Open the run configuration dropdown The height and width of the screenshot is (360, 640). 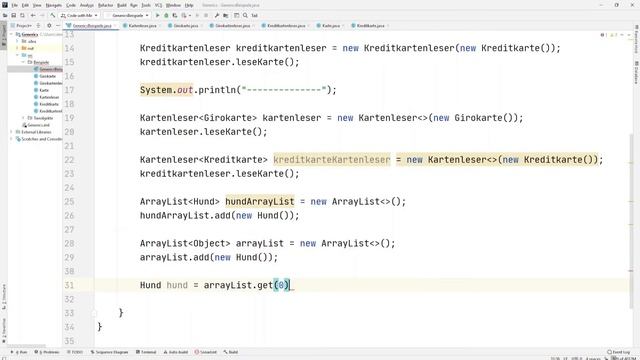tap(127, 16)
